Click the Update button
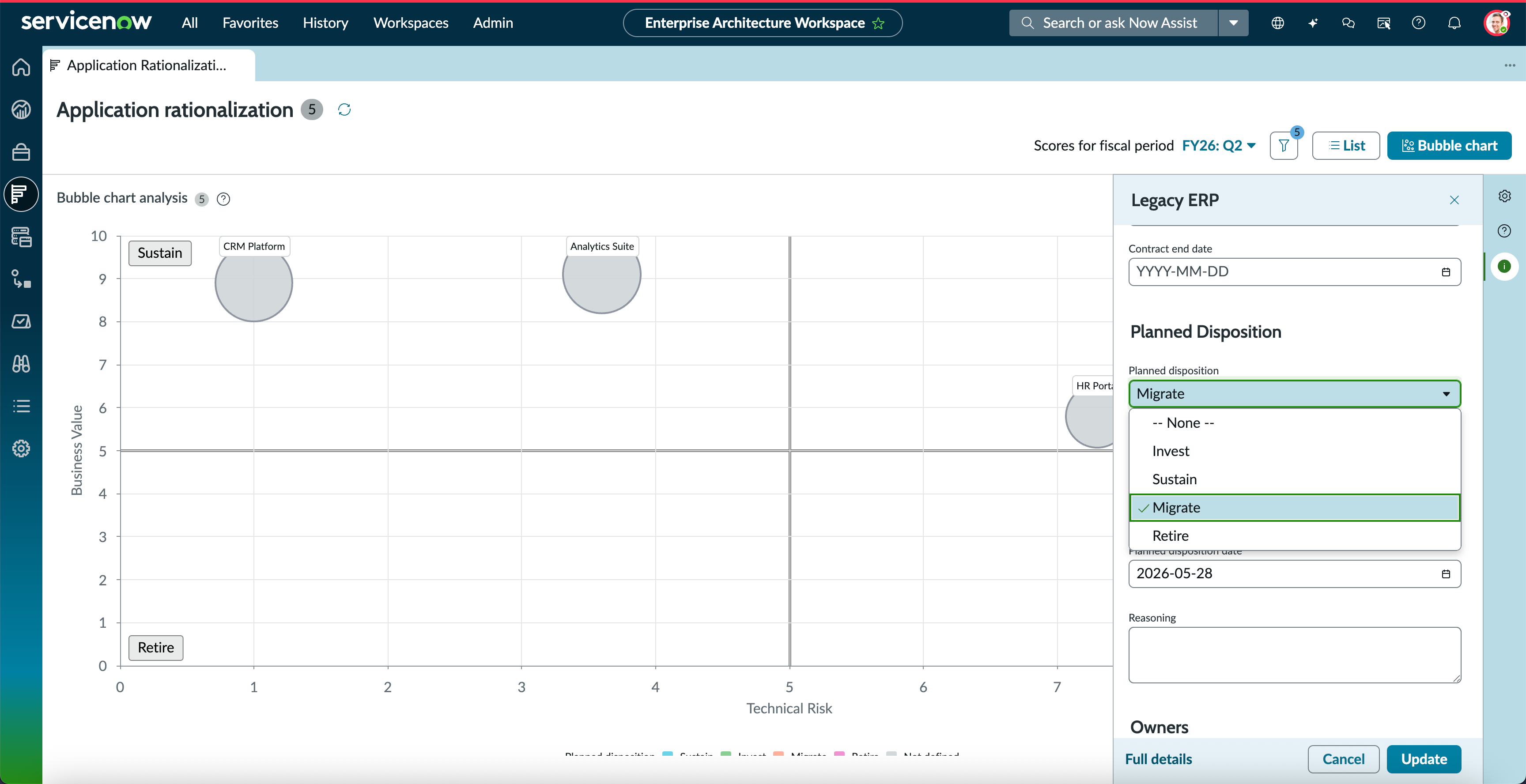 click(x=1424, y=759)
